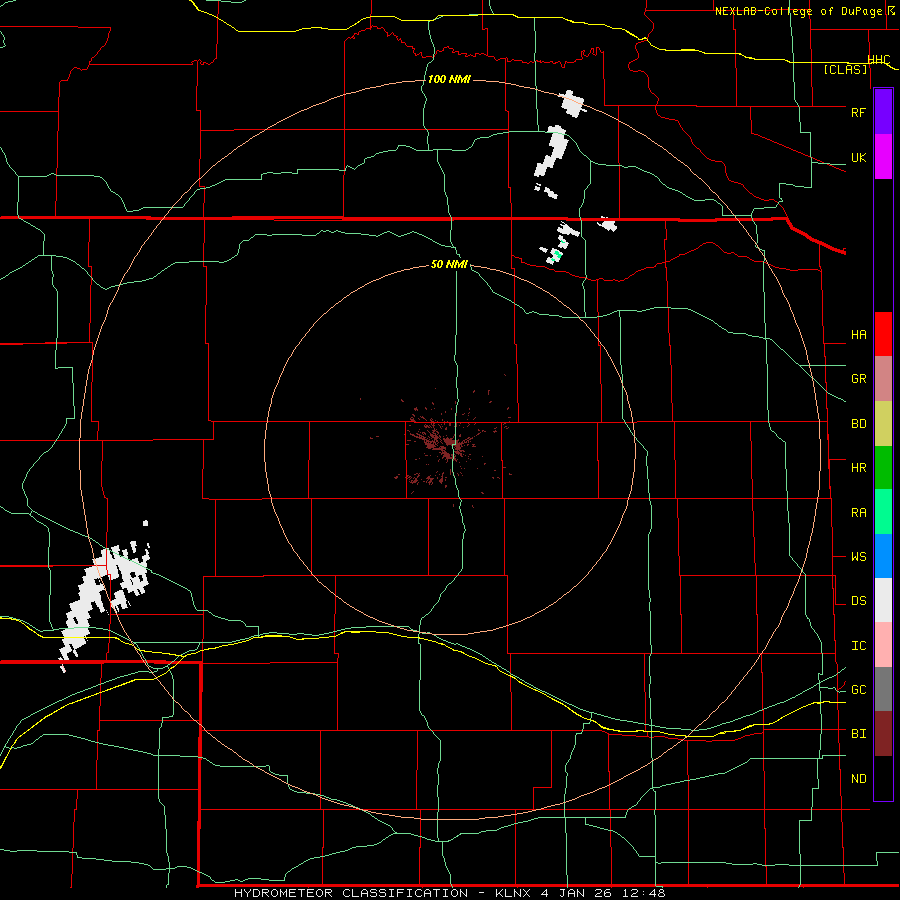
Task: Pick the light green RA rain swatch
Action: [x=883, y=511]
